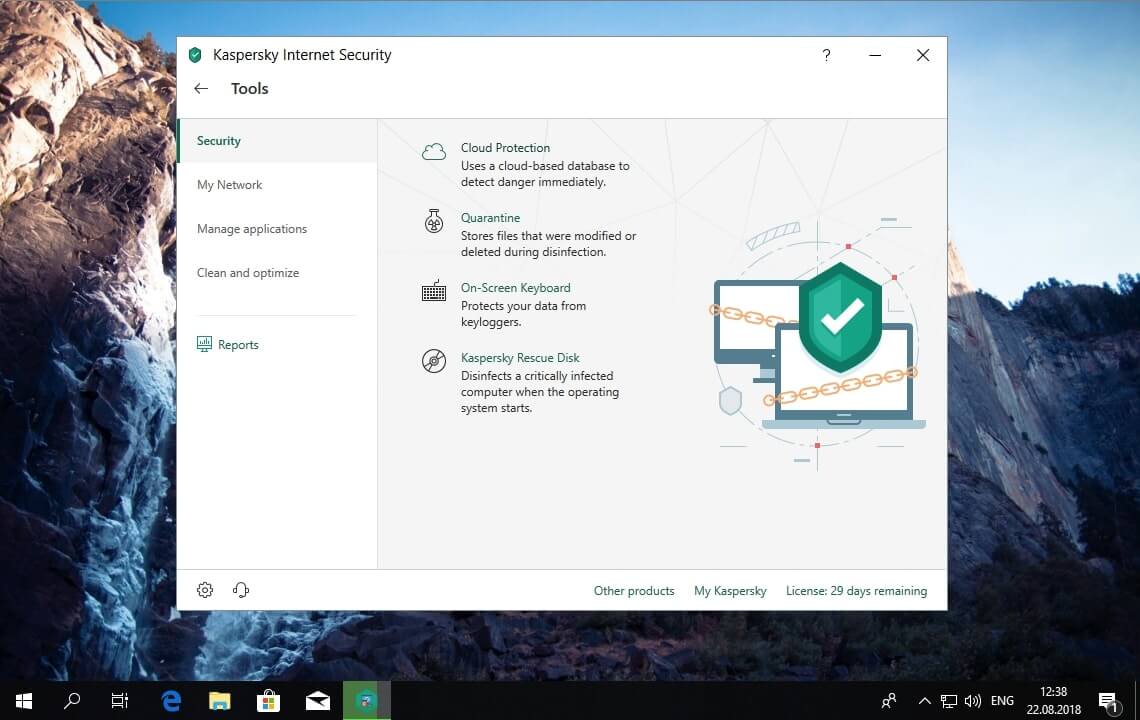Click text "Protects your data from"
The height and width of the screenshot is (720, 1140).
523,305
